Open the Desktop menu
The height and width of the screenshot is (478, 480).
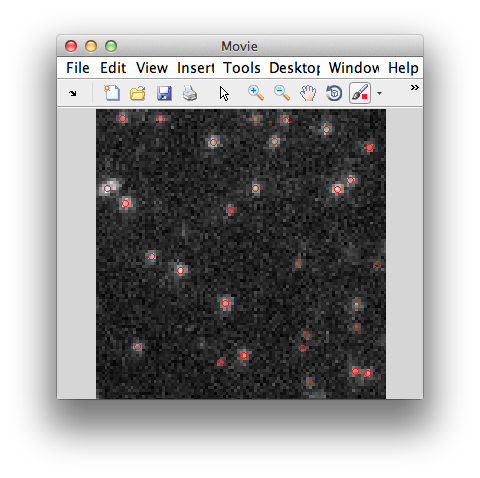click(x=295, y=68)
